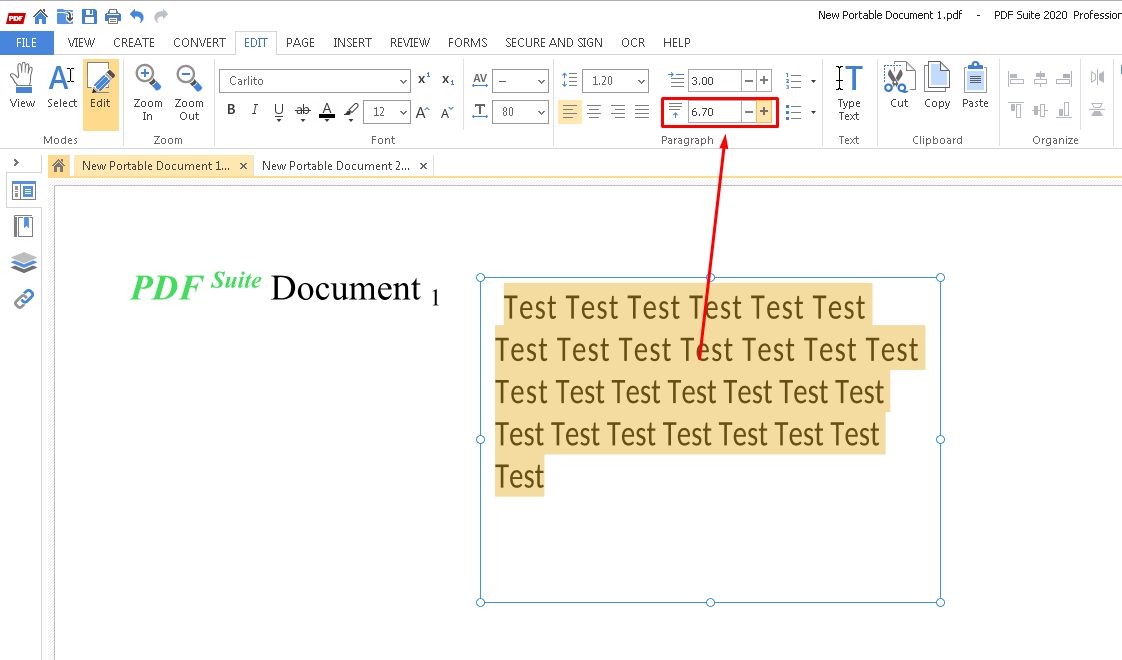Decrease font size with shrink icon
Viewport: 1122px width, 660px height.
(447, 112)
